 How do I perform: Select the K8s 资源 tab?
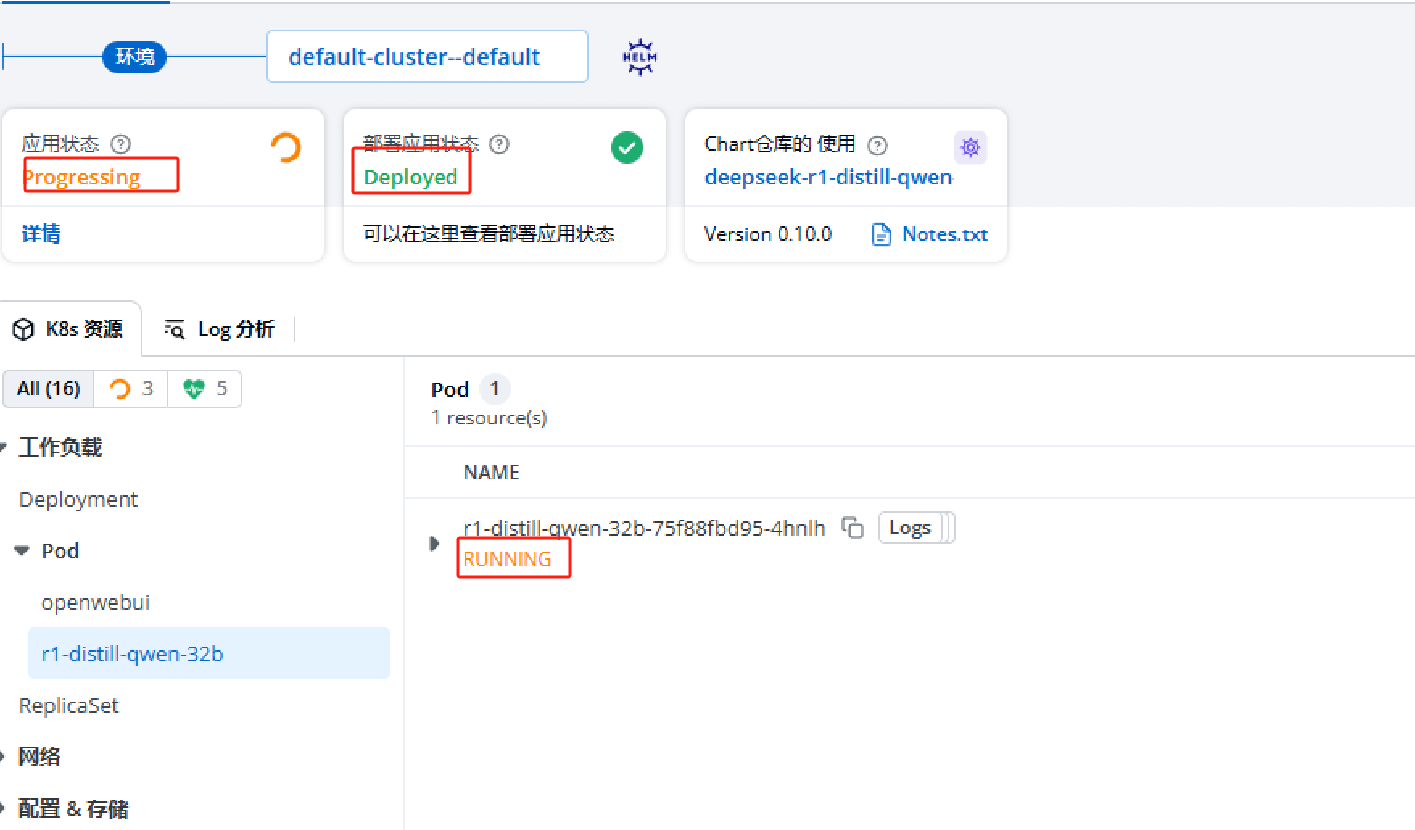click(70, 329)
